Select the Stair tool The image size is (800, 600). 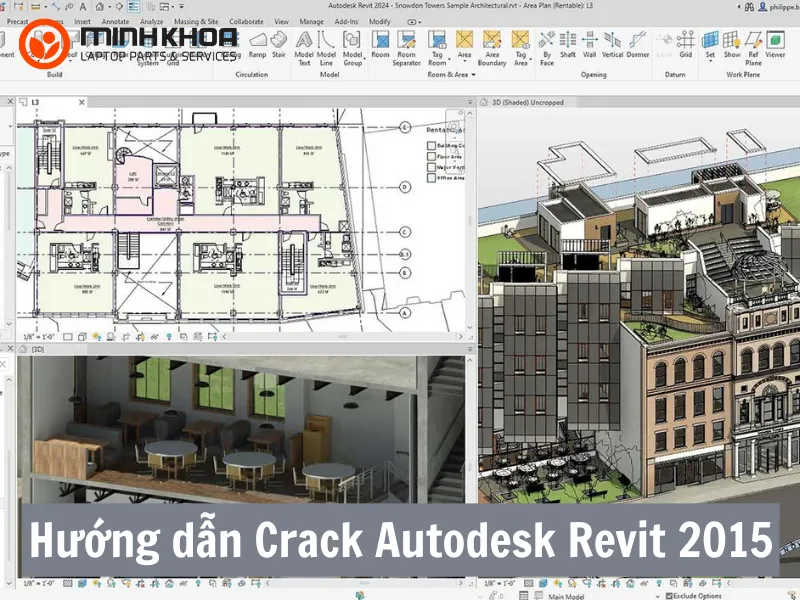coord(279,45)
